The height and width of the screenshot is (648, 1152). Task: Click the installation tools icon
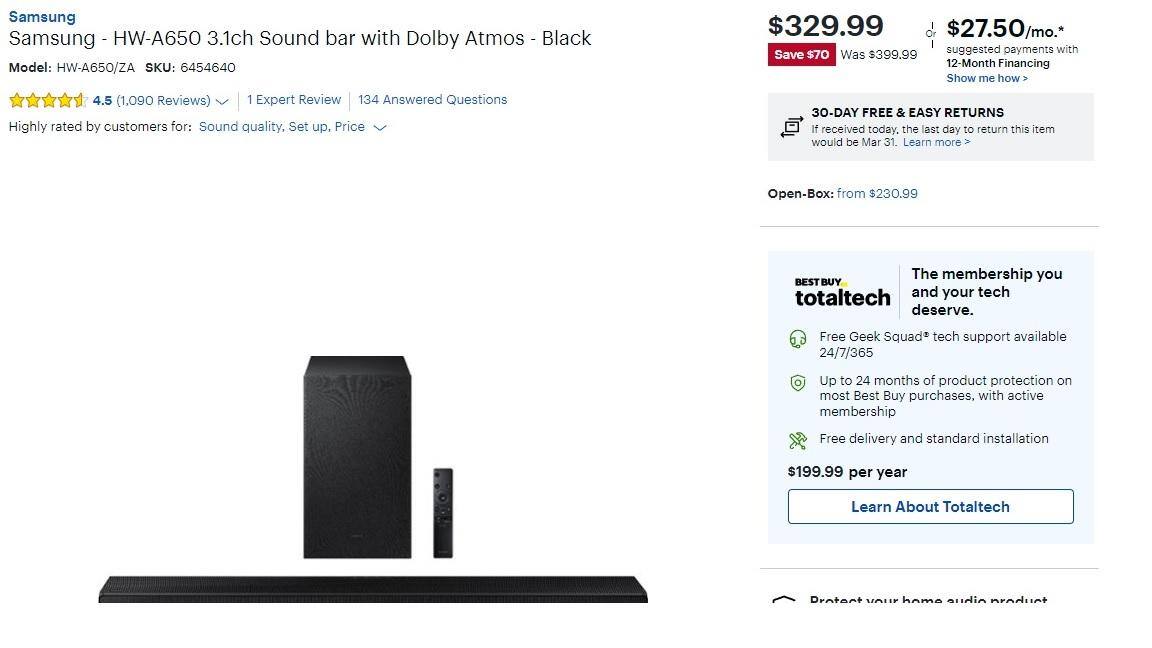click(797, 440)
